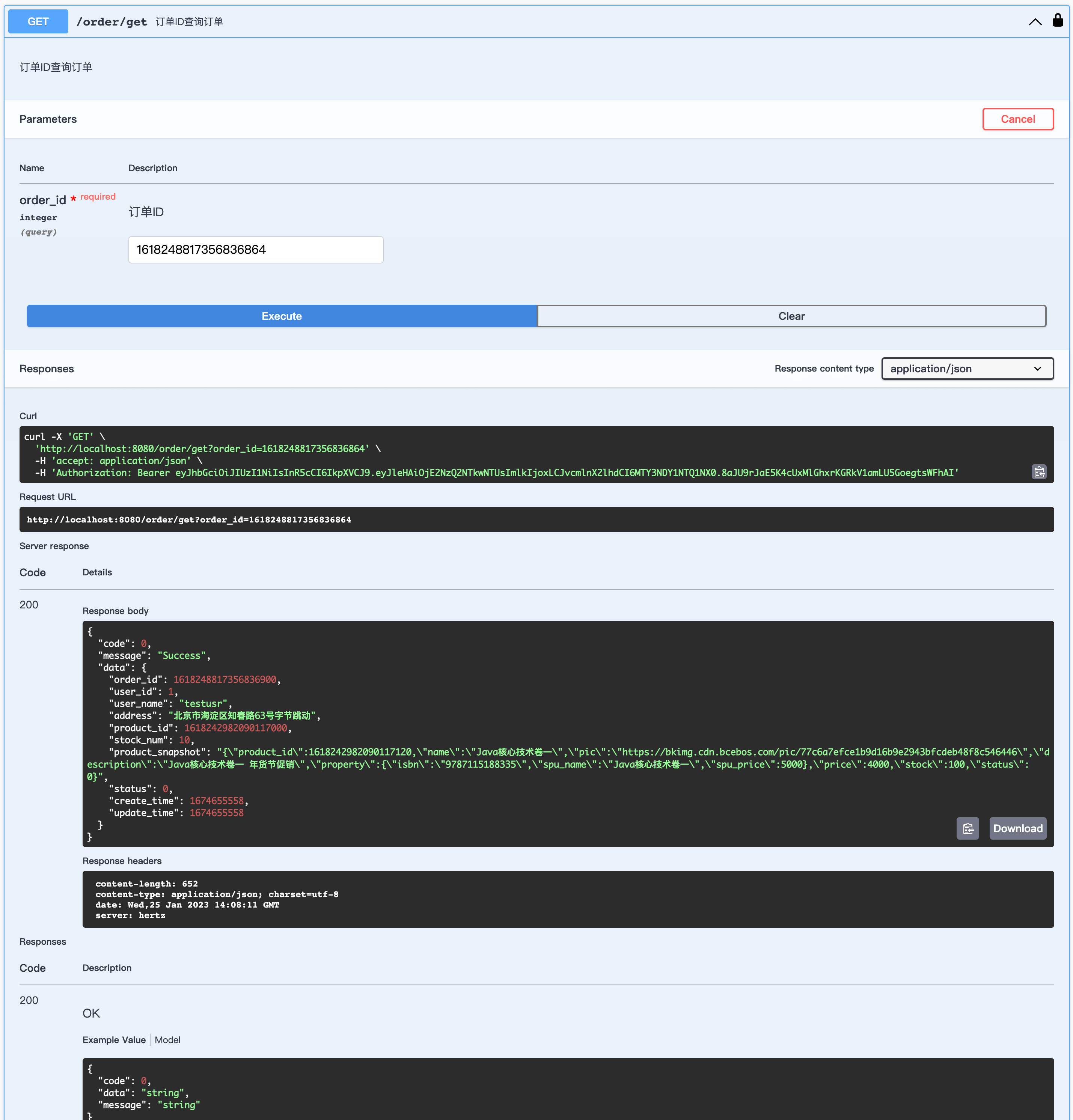Click the content-type header line
Screen dimensions: 1073x1120
(217, 894)
